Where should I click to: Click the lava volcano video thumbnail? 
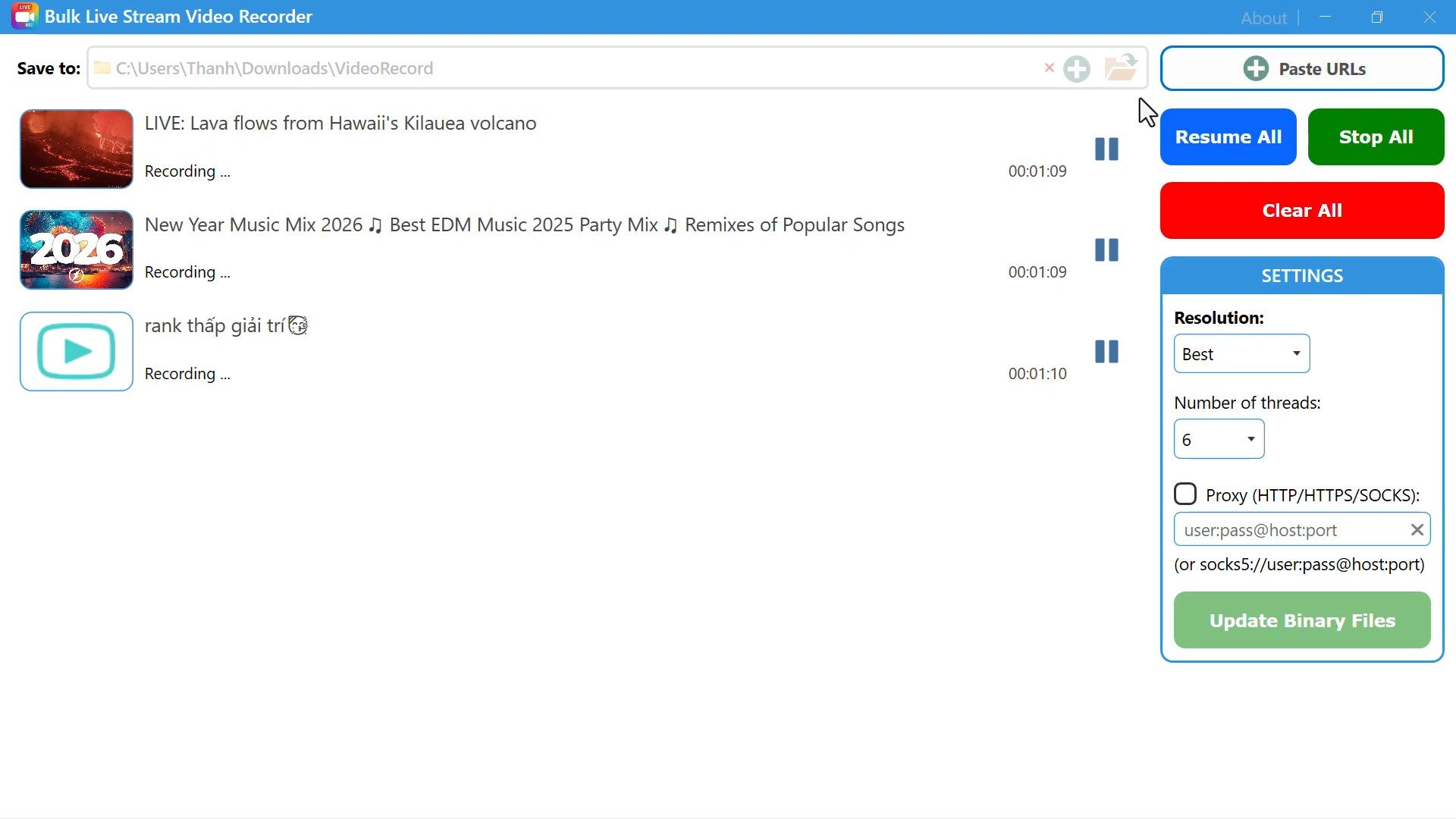(x=77, y=149)
